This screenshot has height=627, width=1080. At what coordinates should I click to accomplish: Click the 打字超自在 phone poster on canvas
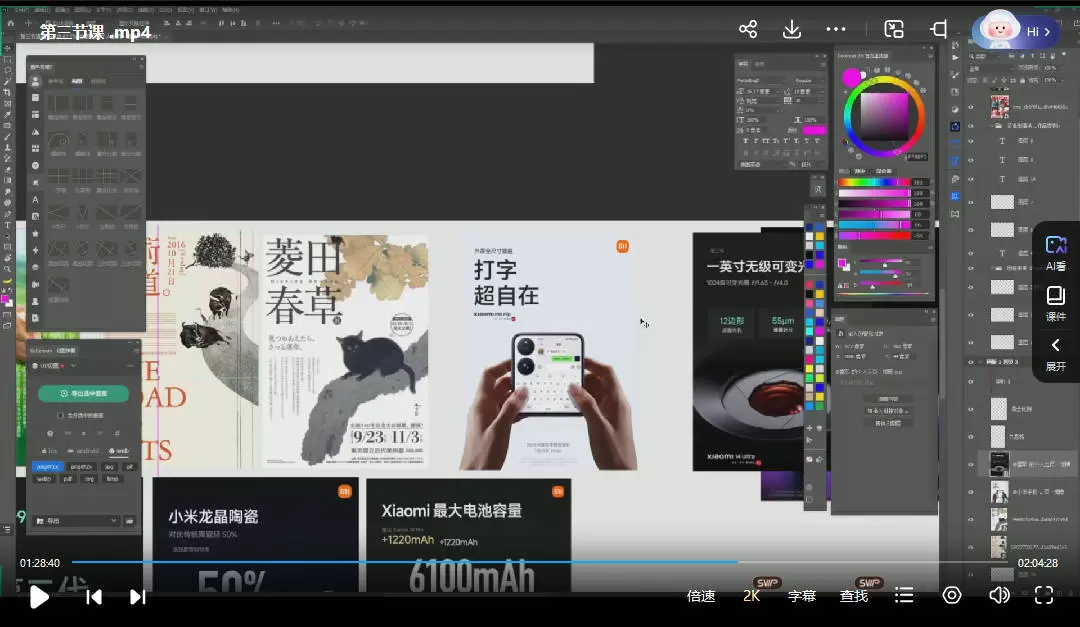548,353
